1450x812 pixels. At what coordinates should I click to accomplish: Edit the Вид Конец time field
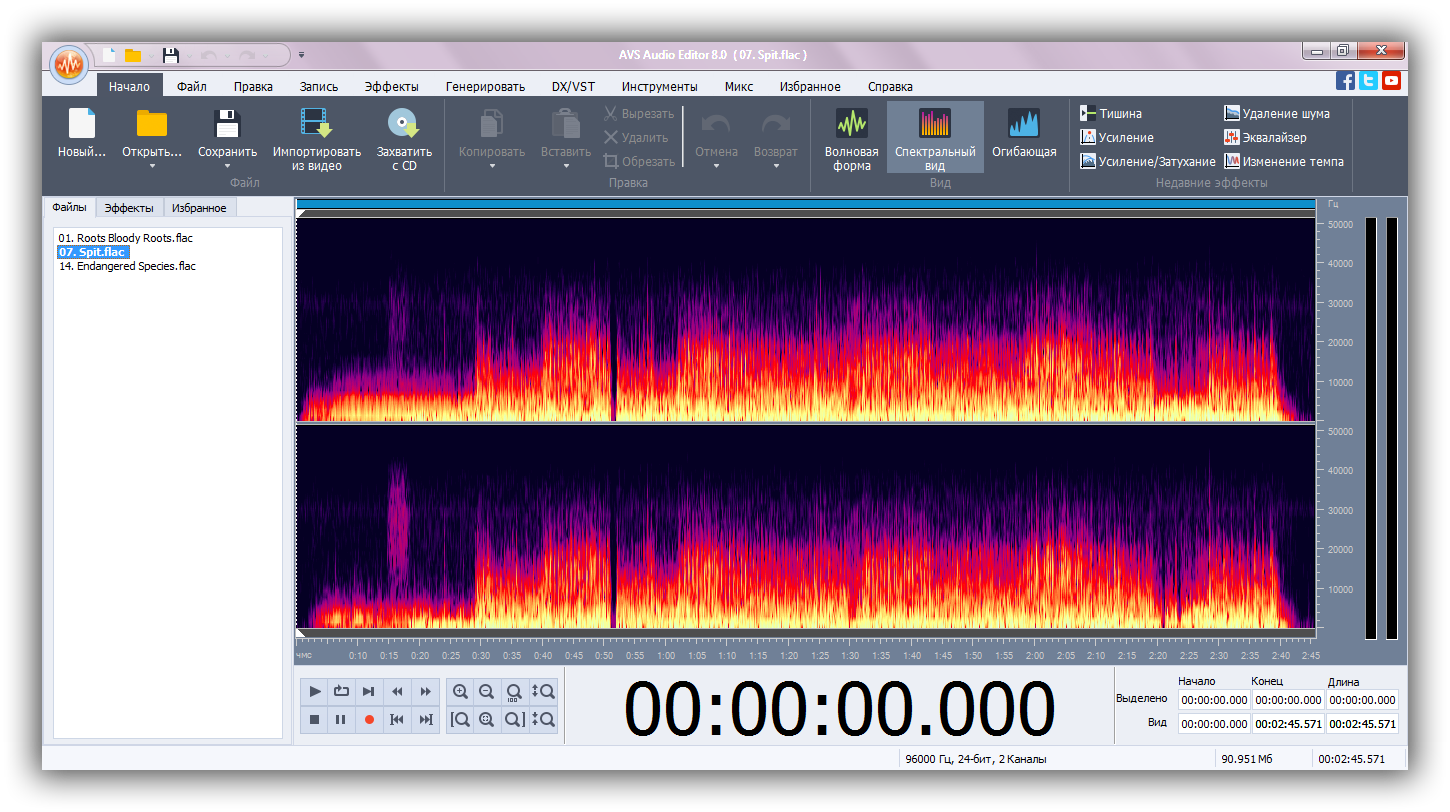[x=1288, y=724]
